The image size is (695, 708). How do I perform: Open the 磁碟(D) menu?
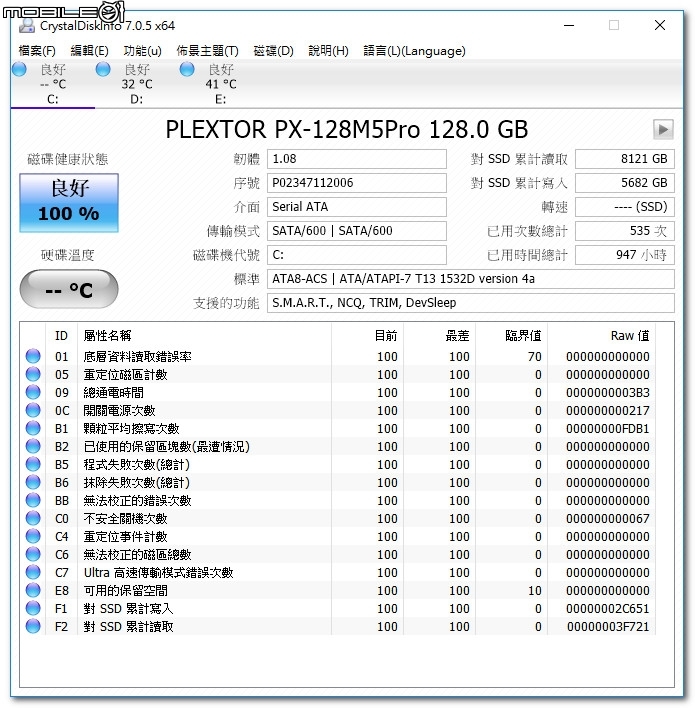point(273,51)
